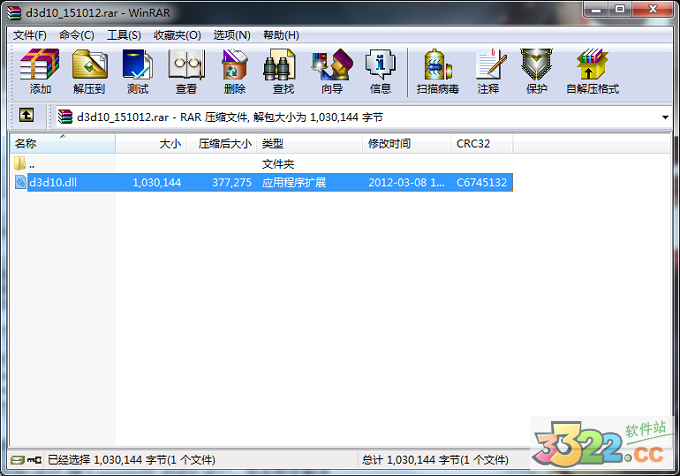
Task: Open the Options (选项) menu
Action: pyautogui.click(x=232, y=35)
